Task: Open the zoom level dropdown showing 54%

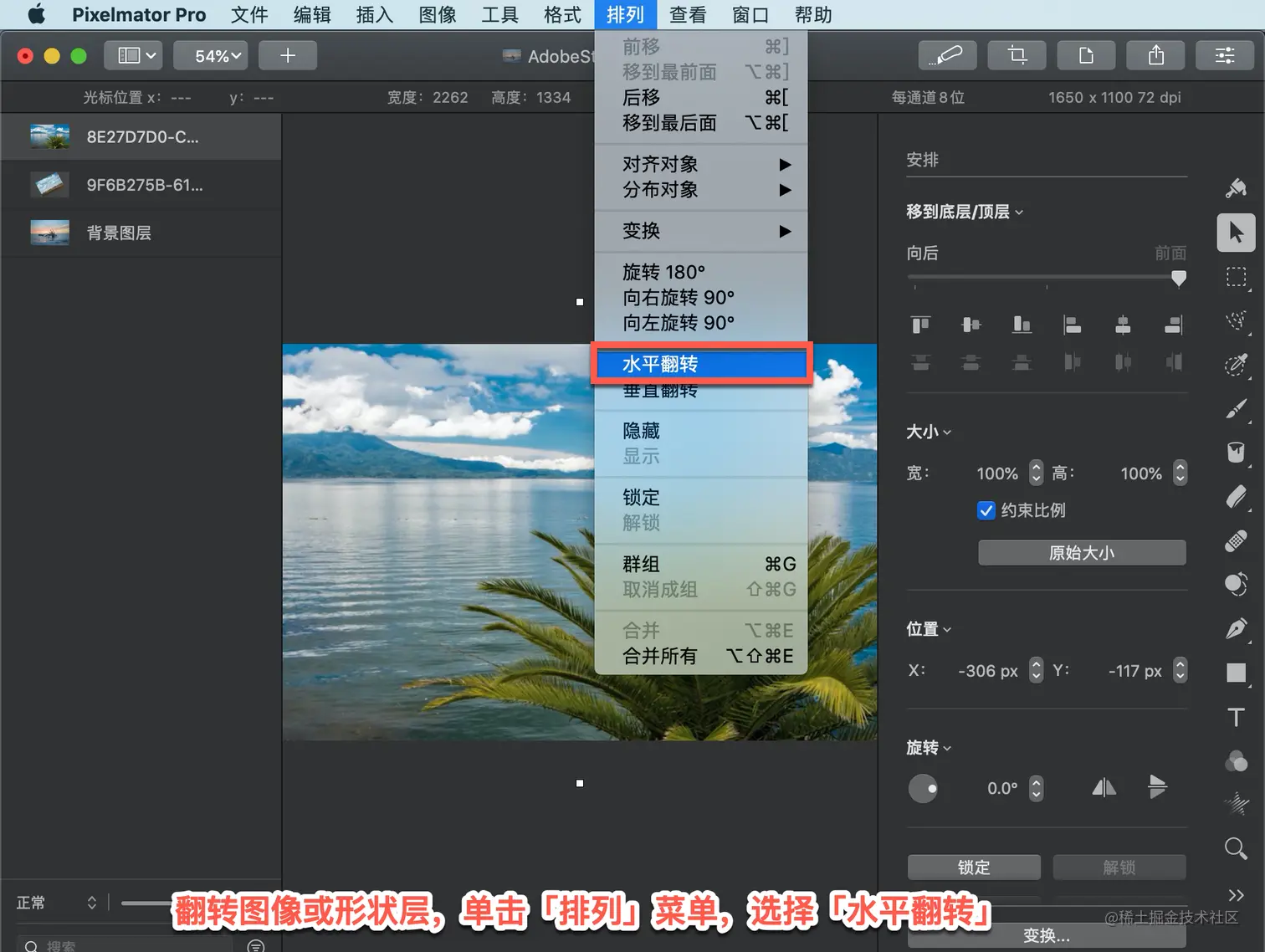Action: 210,55
